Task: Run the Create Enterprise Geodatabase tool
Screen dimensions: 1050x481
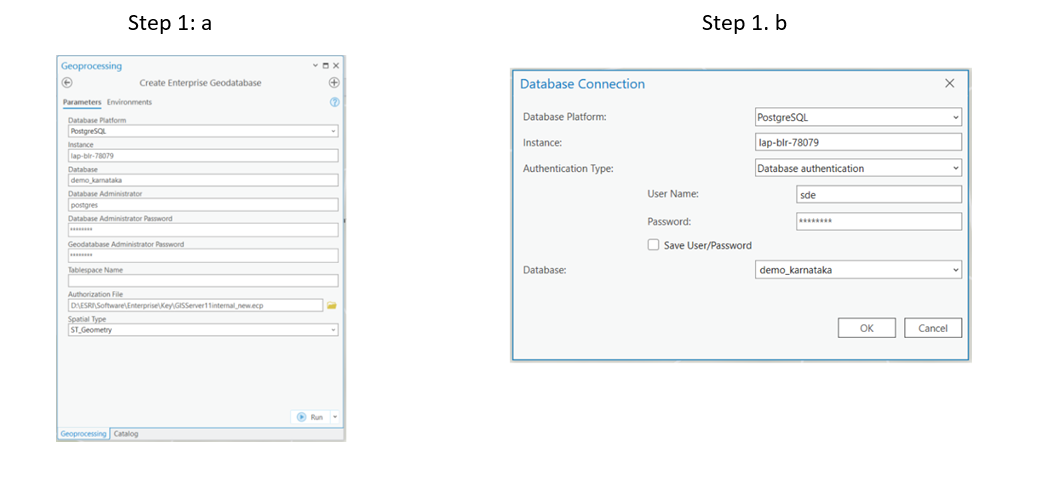Action: point(310,417)
